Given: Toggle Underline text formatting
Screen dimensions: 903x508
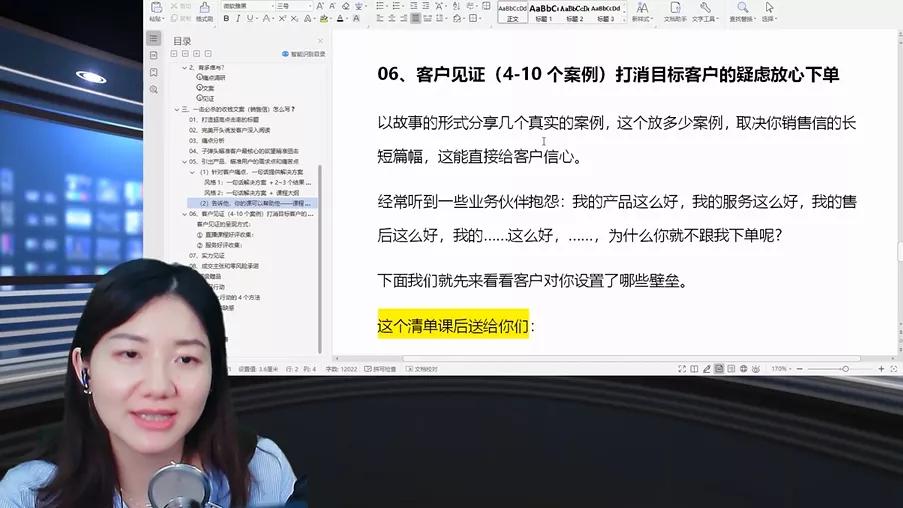Looking at the screenshot, I should click(x=249, y=18).
